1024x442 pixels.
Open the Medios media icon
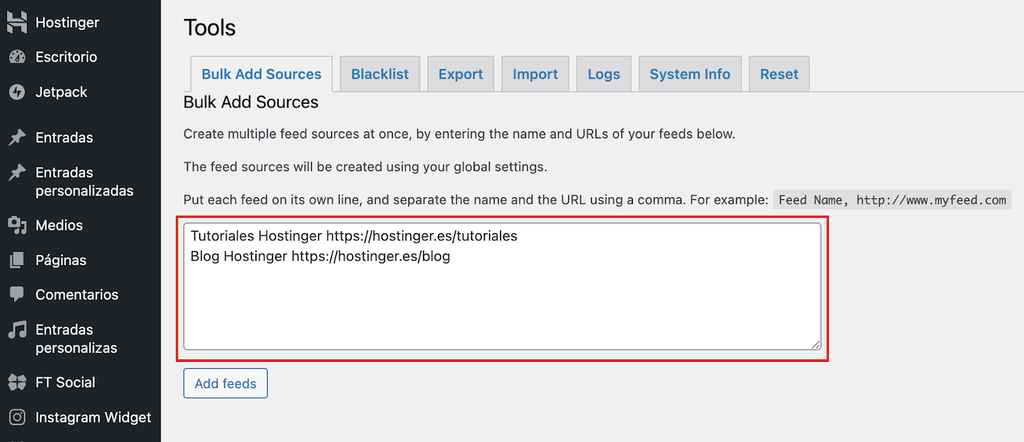(16, 225)
